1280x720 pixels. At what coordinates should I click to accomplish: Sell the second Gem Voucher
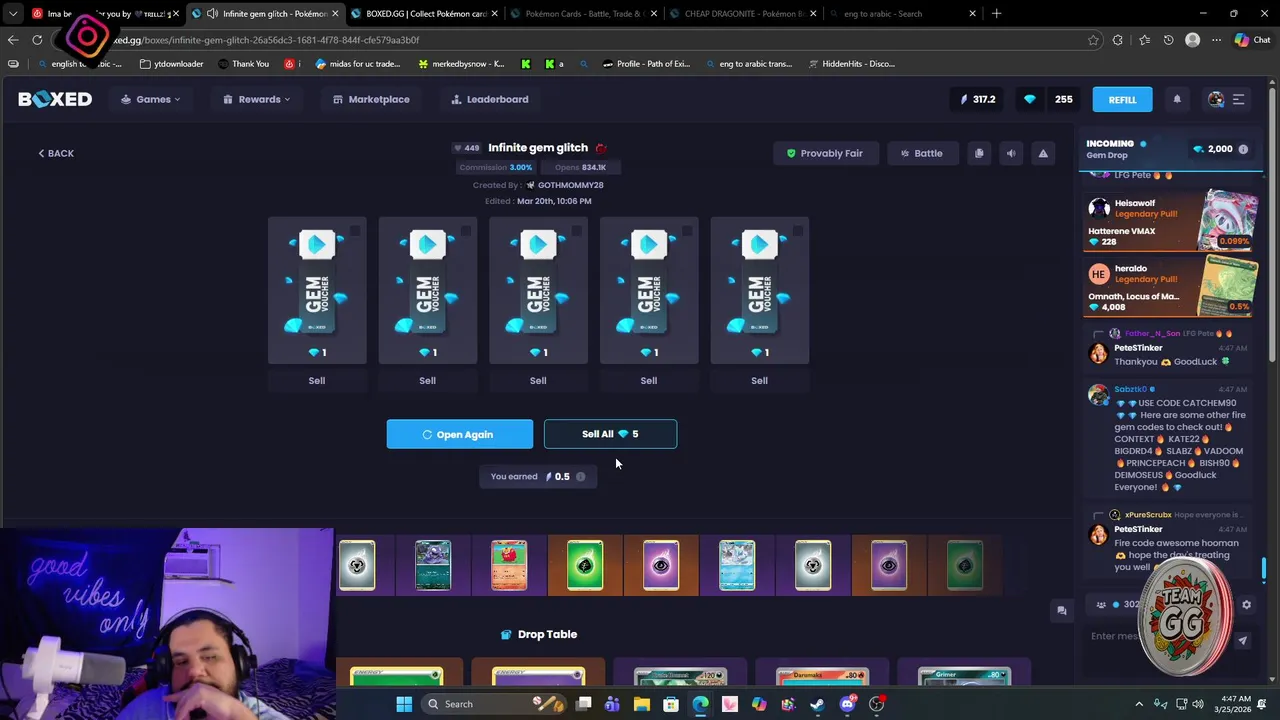click(427, 380)
